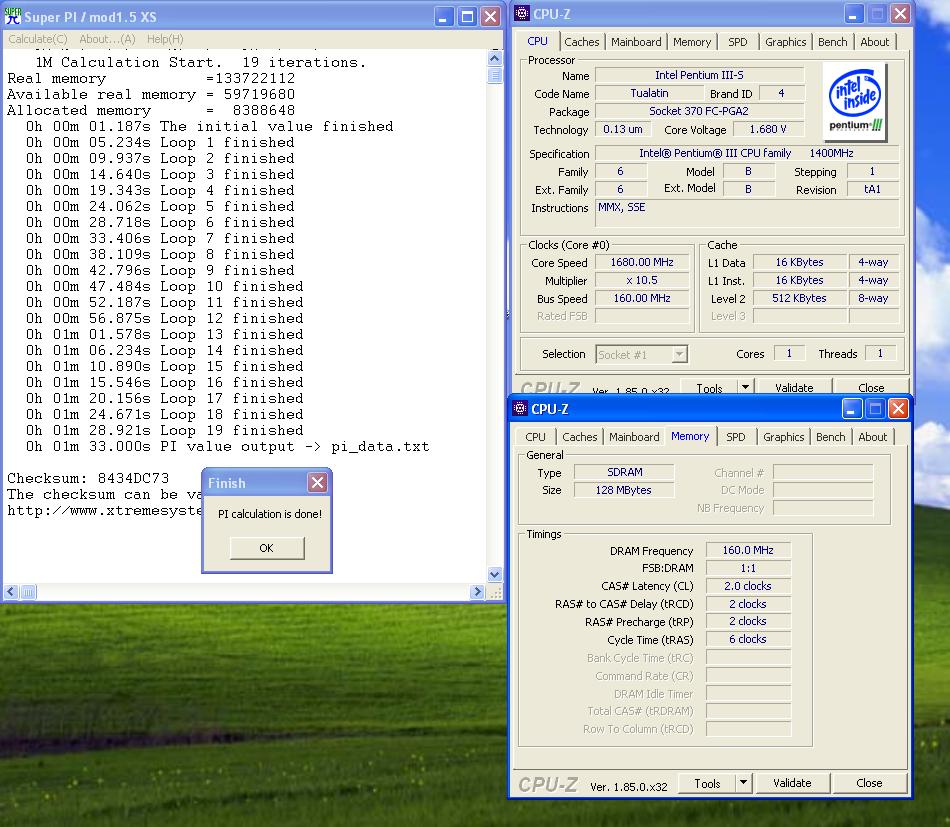This screenshot has height=827, width=950.
Task: Click the Cycle Time 6 clocks value
Action: click(748, 639)
